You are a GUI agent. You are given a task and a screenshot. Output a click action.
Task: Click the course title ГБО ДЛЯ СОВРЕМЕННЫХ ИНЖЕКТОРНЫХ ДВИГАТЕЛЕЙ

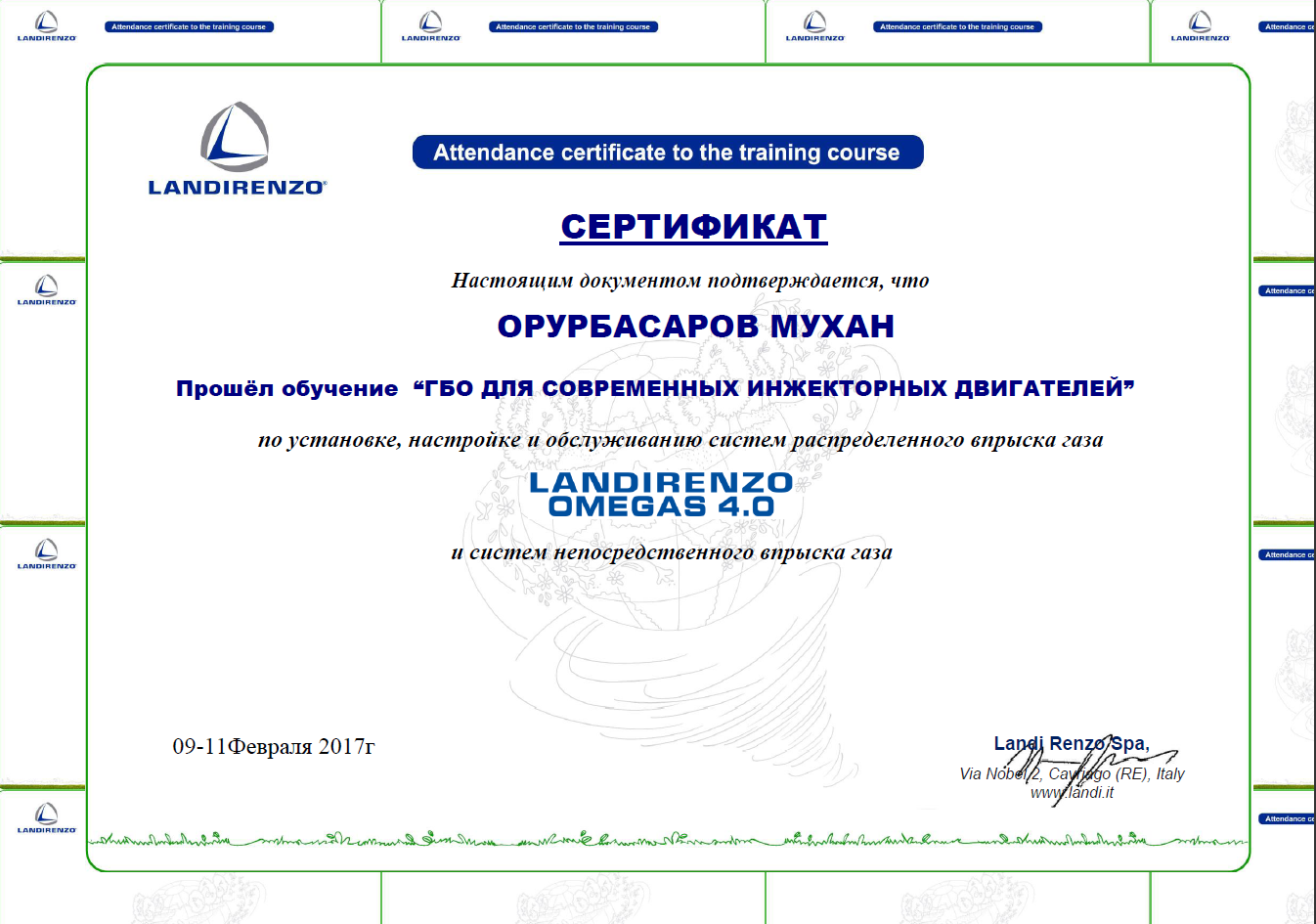pos(773,388)
